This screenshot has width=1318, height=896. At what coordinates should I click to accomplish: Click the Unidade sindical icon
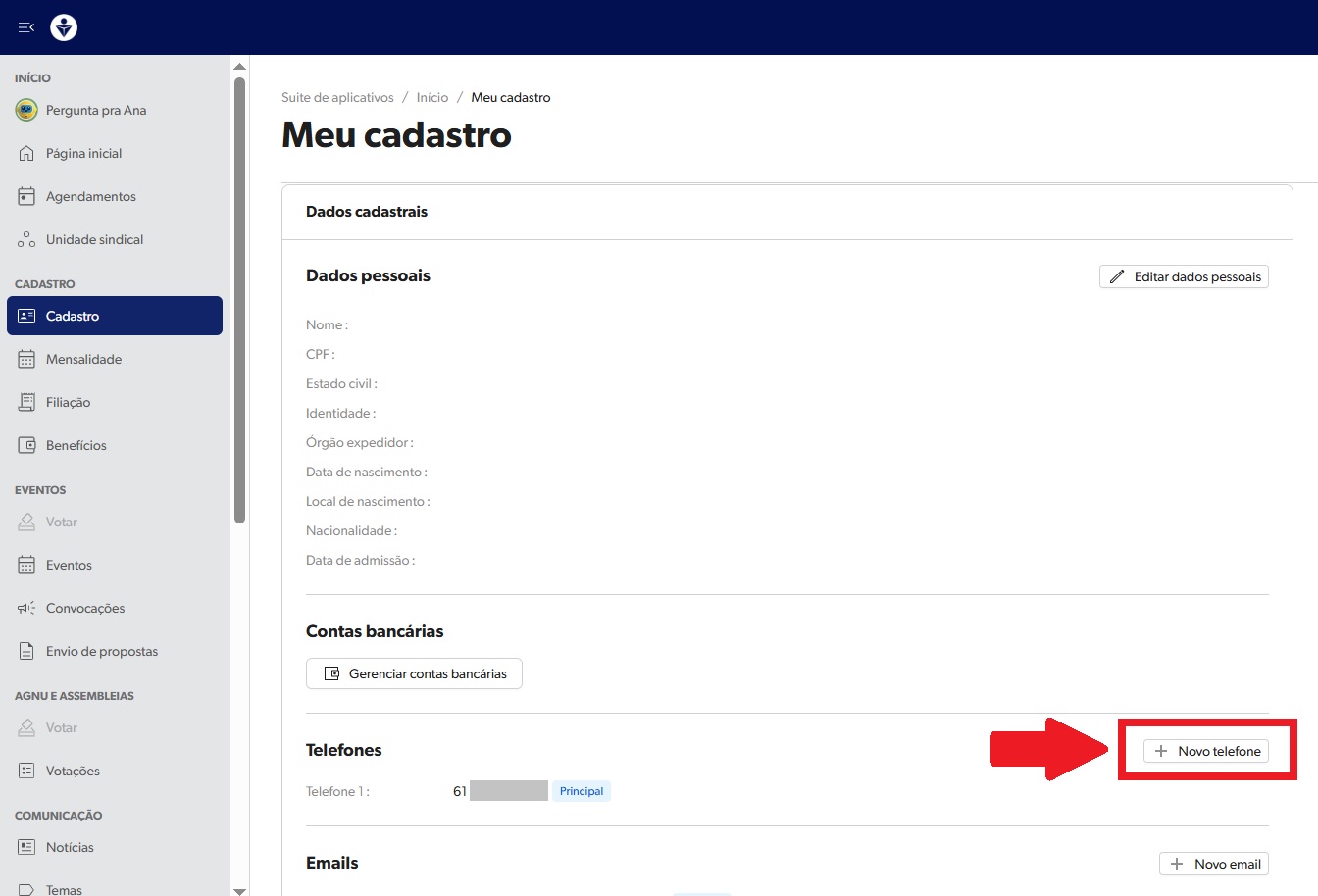coord(26,240)
